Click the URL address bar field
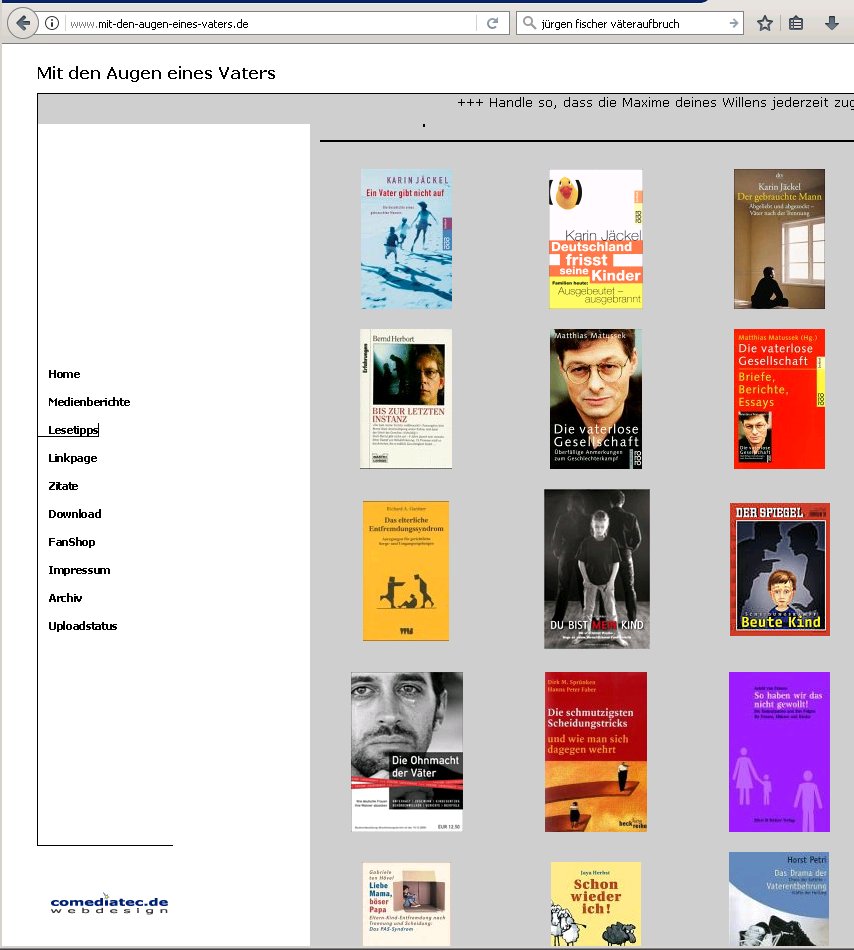This screenshot has height=950, width=854. [270, 23]
